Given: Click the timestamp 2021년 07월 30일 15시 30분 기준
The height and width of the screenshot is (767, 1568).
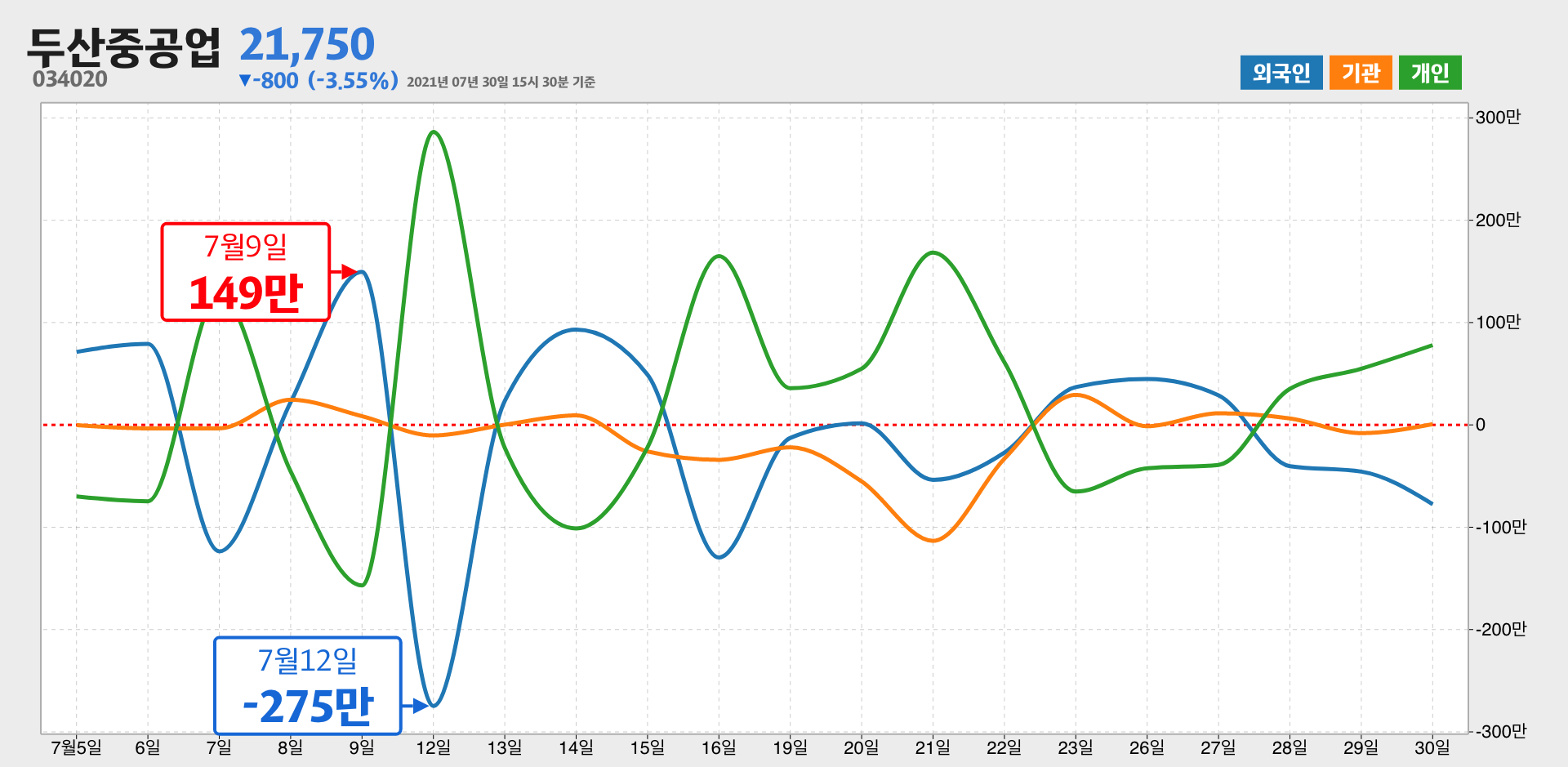Looking at the screenshot, I should point(501,82).
